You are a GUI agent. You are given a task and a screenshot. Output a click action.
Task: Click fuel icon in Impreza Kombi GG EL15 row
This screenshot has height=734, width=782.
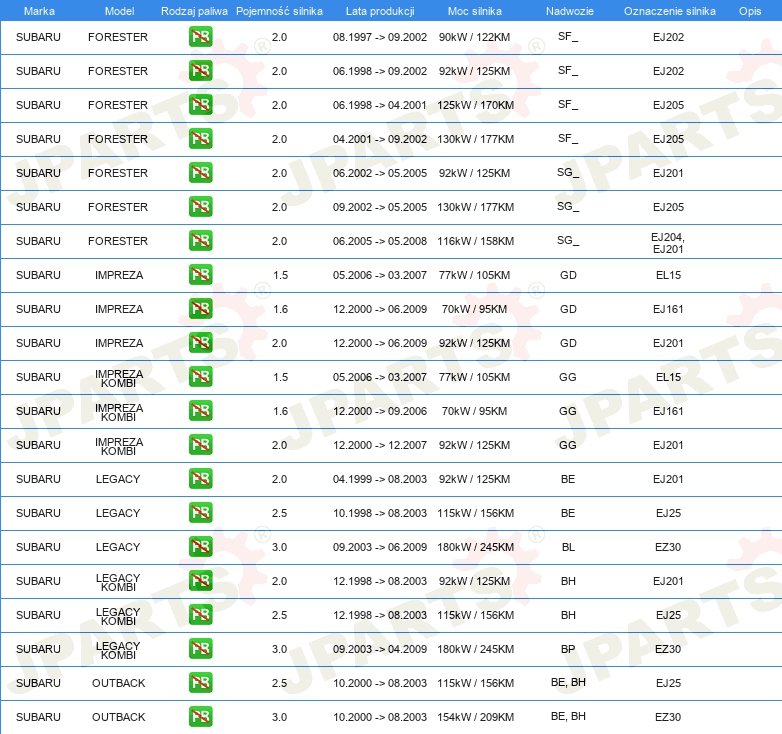click(x=200, y=376)
